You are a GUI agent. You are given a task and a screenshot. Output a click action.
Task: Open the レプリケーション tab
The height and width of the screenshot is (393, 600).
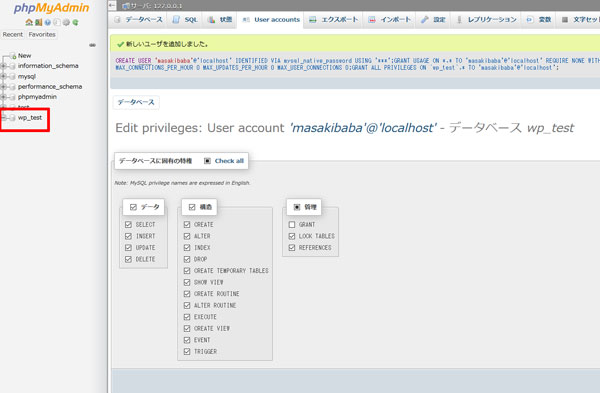(486, 20)
